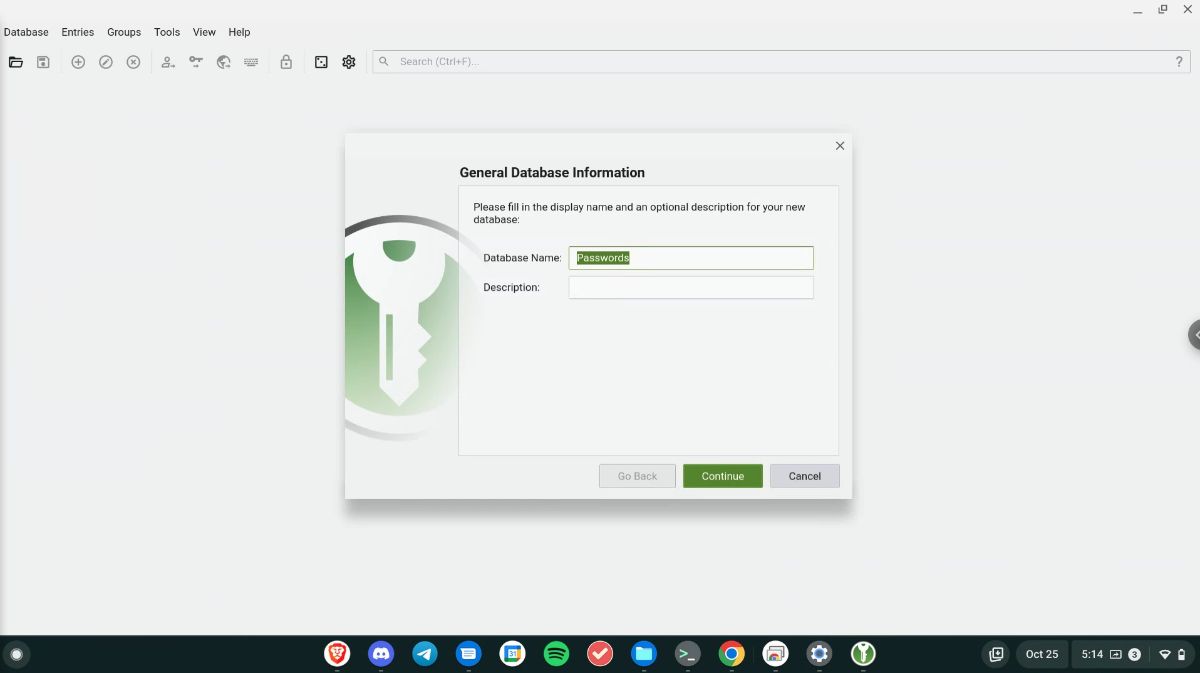The height and width of the screenshot is (673, 1200).
Task: Open a database file from the toolbar
Action: 16,61
